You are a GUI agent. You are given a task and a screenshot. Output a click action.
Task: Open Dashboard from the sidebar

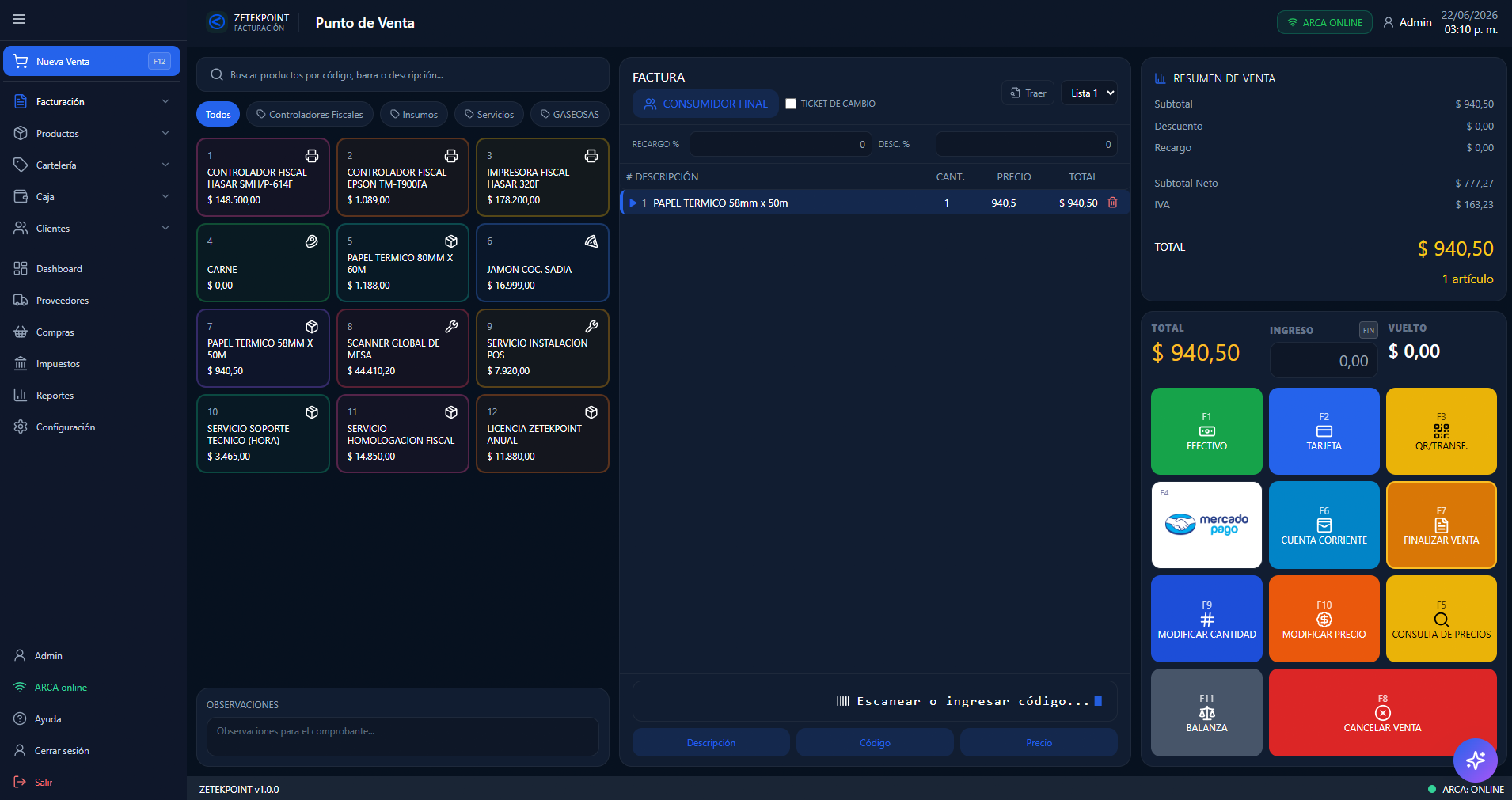point(93,269)
